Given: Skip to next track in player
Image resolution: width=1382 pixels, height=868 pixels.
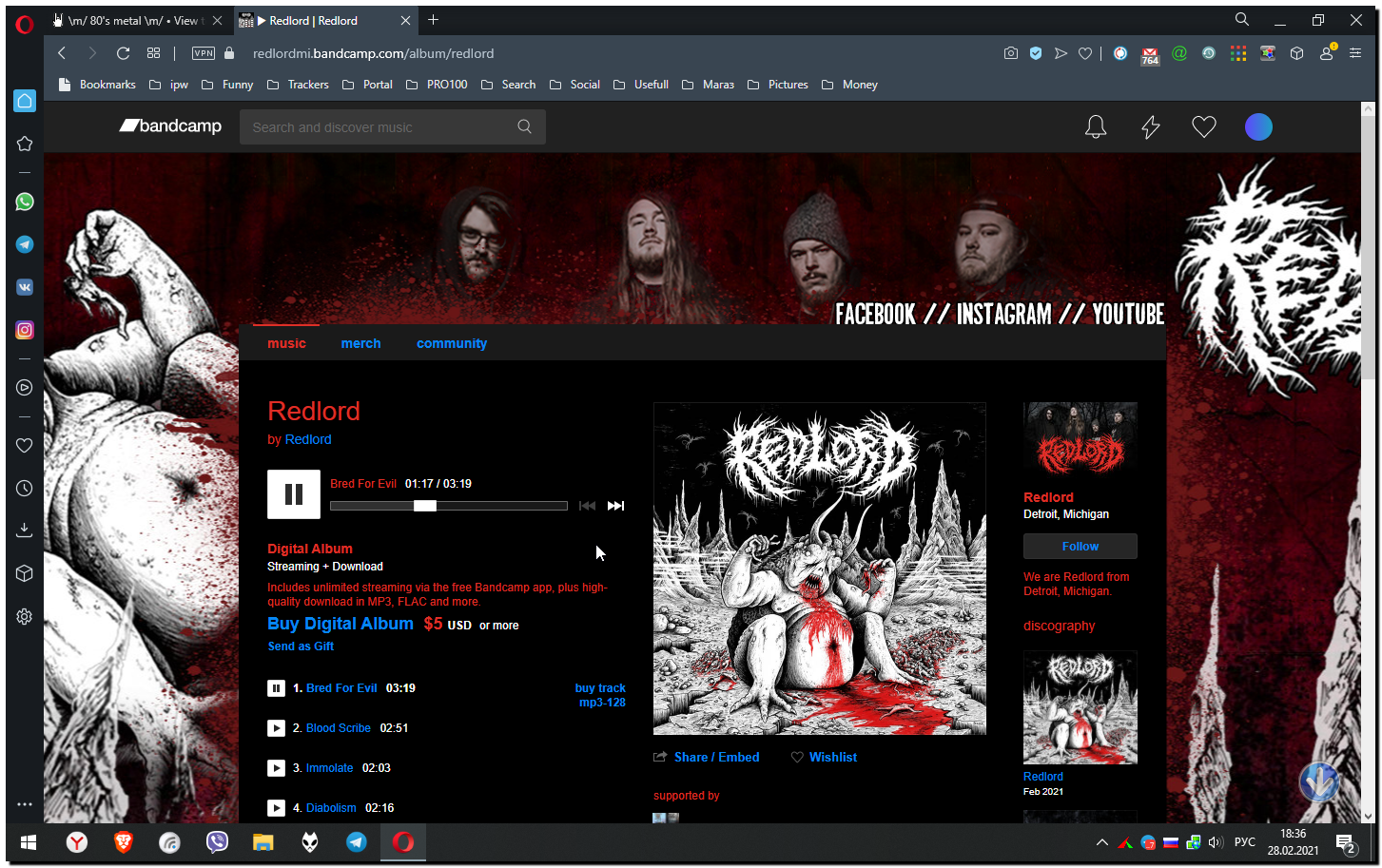Looking at the screenshot, I should click(616, 506).
